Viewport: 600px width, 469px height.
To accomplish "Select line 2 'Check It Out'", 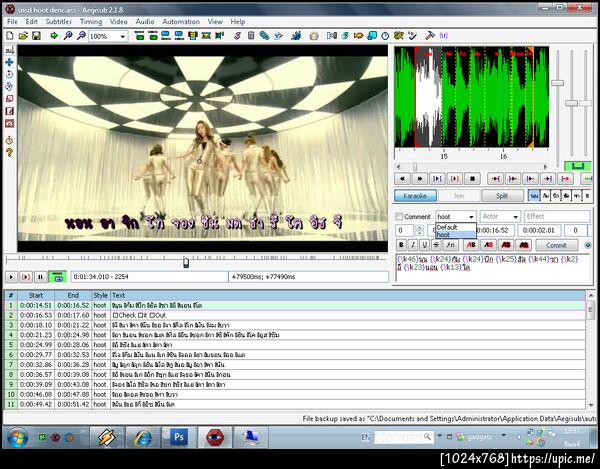I will [x=295, y=315].
